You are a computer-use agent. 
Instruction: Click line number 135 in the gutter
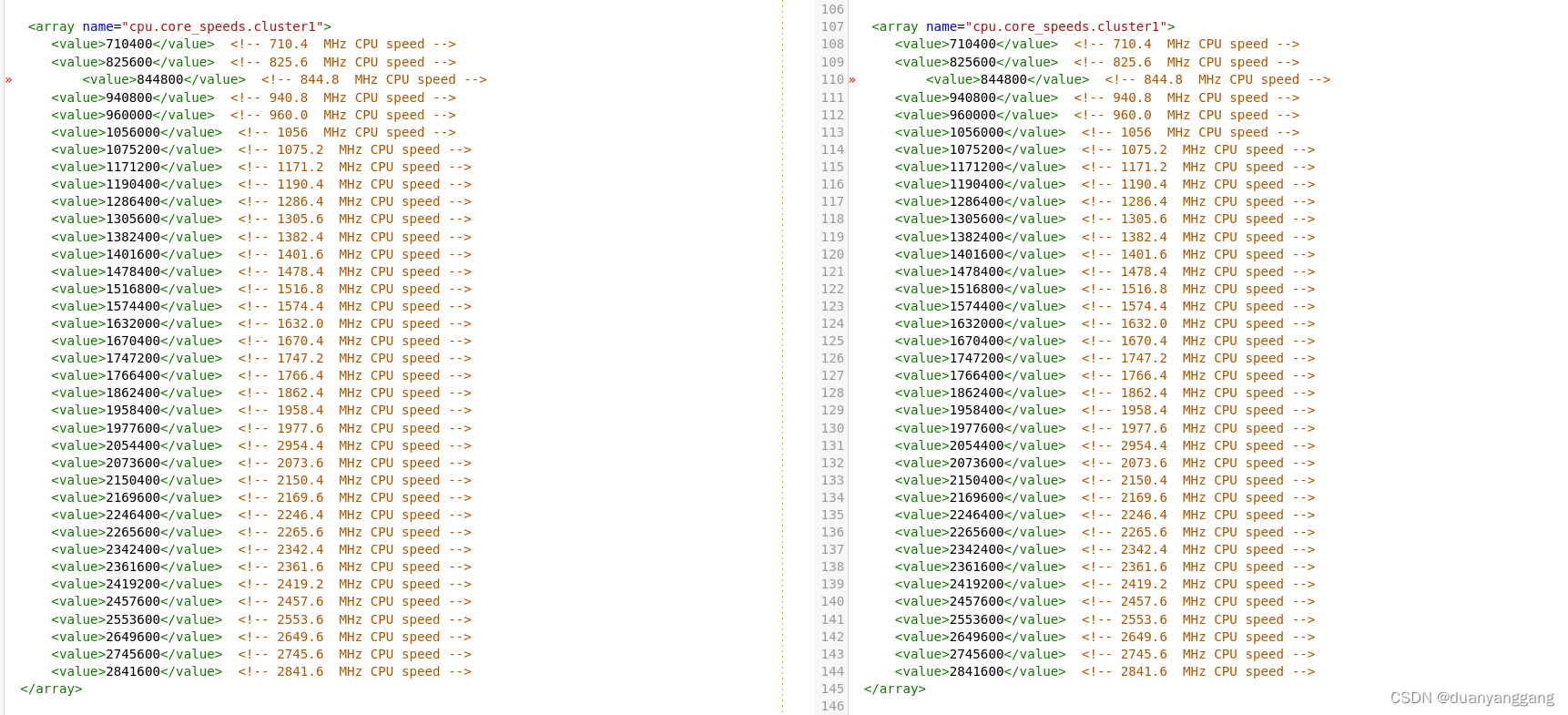pyautogui.click(x=832, y=515)
